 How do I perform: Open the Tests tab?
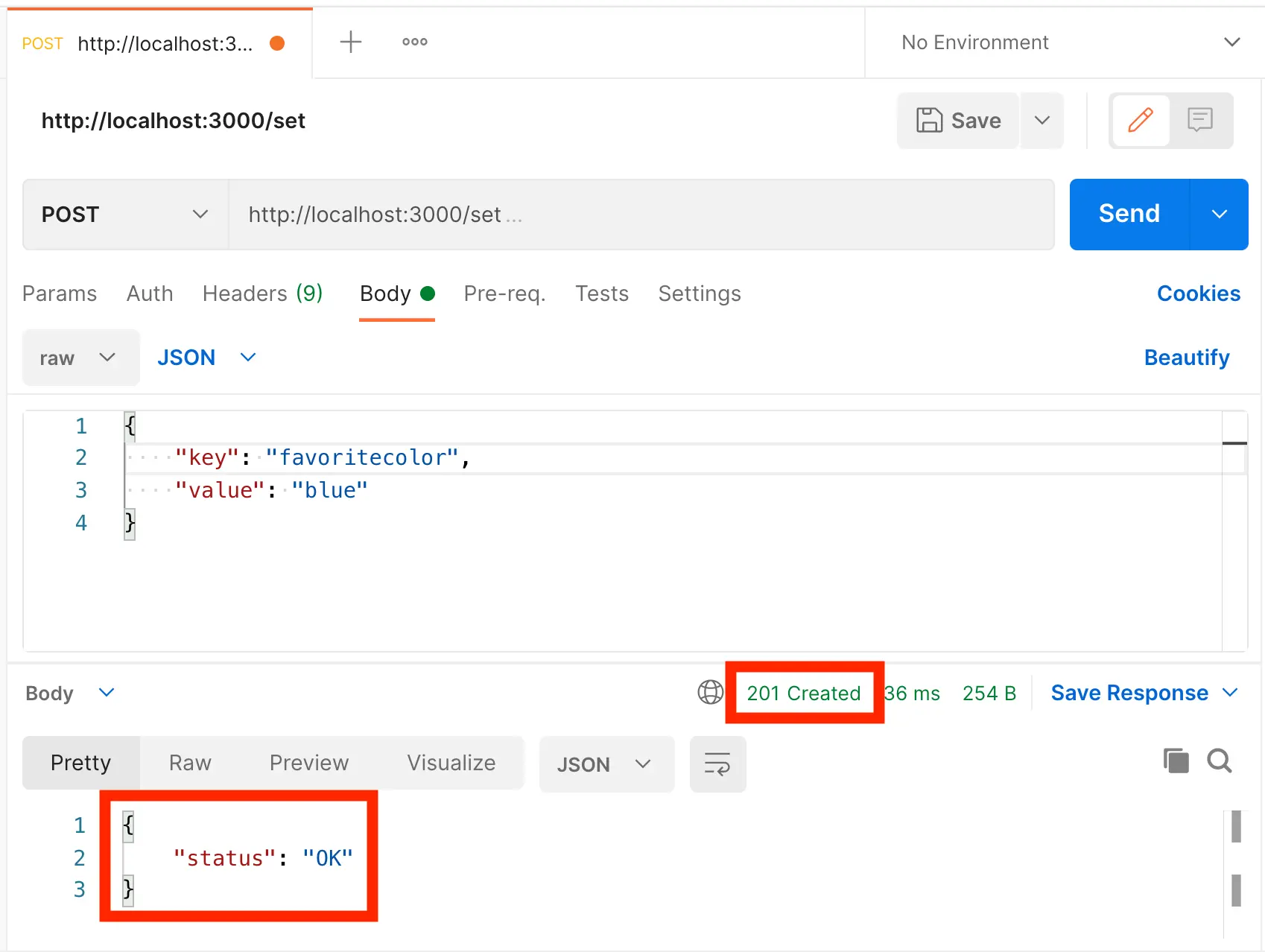tap(601, 293)
